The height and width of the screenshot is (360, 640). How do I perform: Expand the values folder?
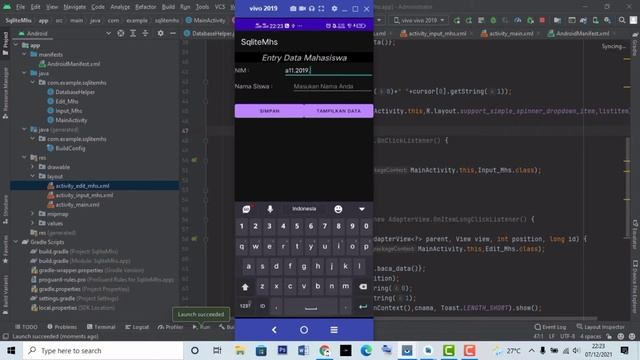point(33,223)
